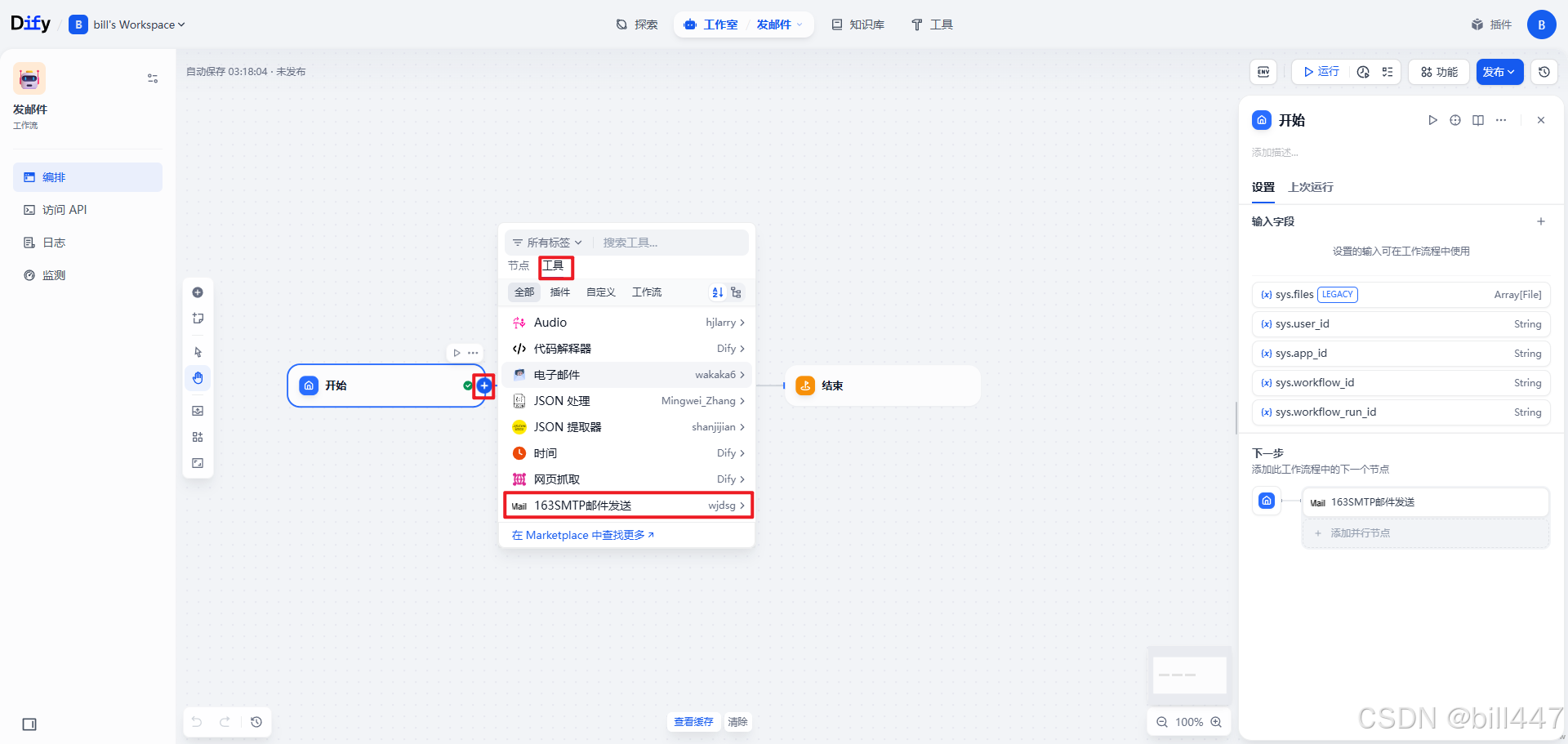Switch to the 节点 tab in picker

(519, 265)
